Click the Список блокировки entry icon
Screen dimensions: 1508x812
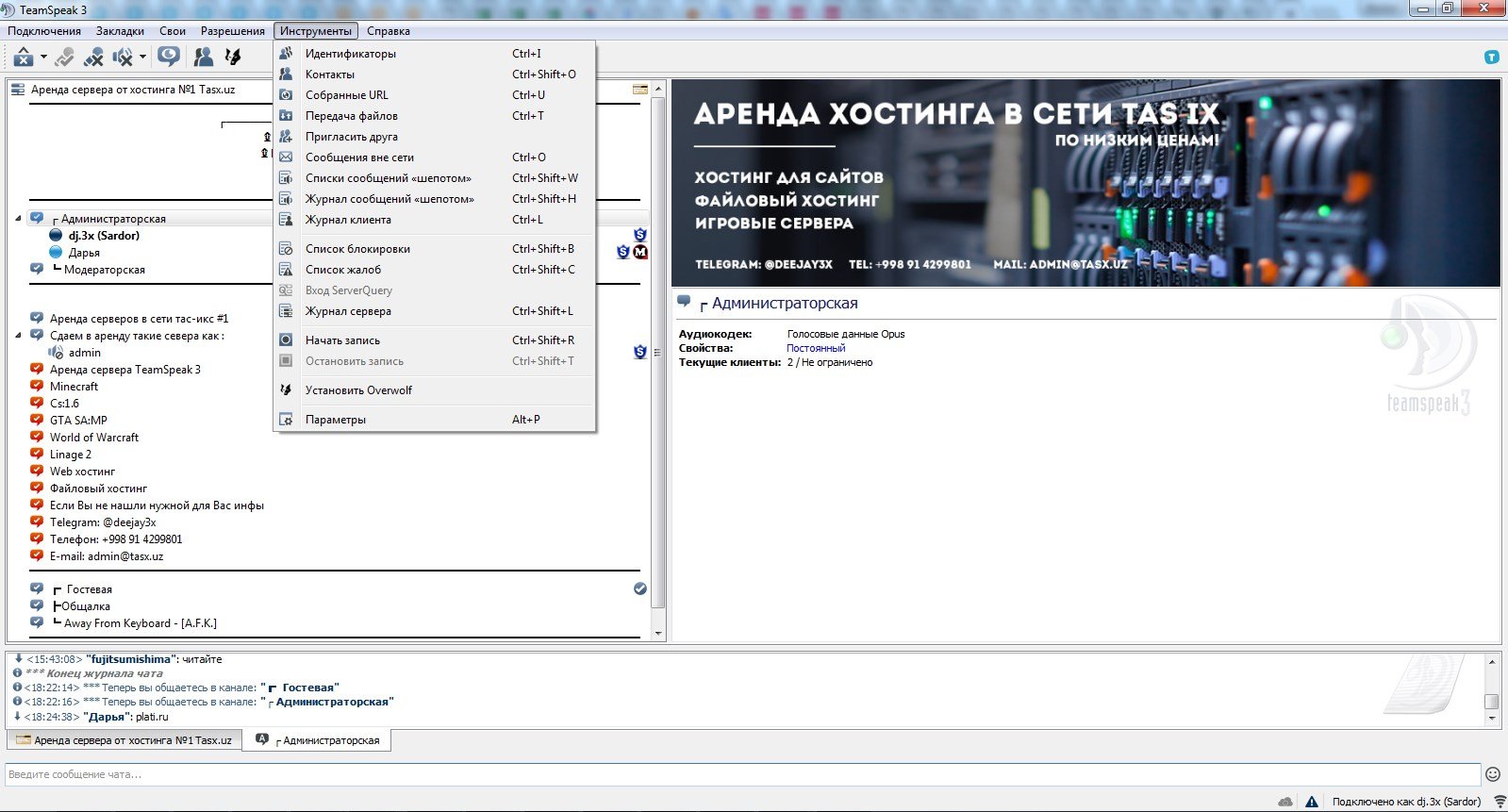(x=286, y=249)
